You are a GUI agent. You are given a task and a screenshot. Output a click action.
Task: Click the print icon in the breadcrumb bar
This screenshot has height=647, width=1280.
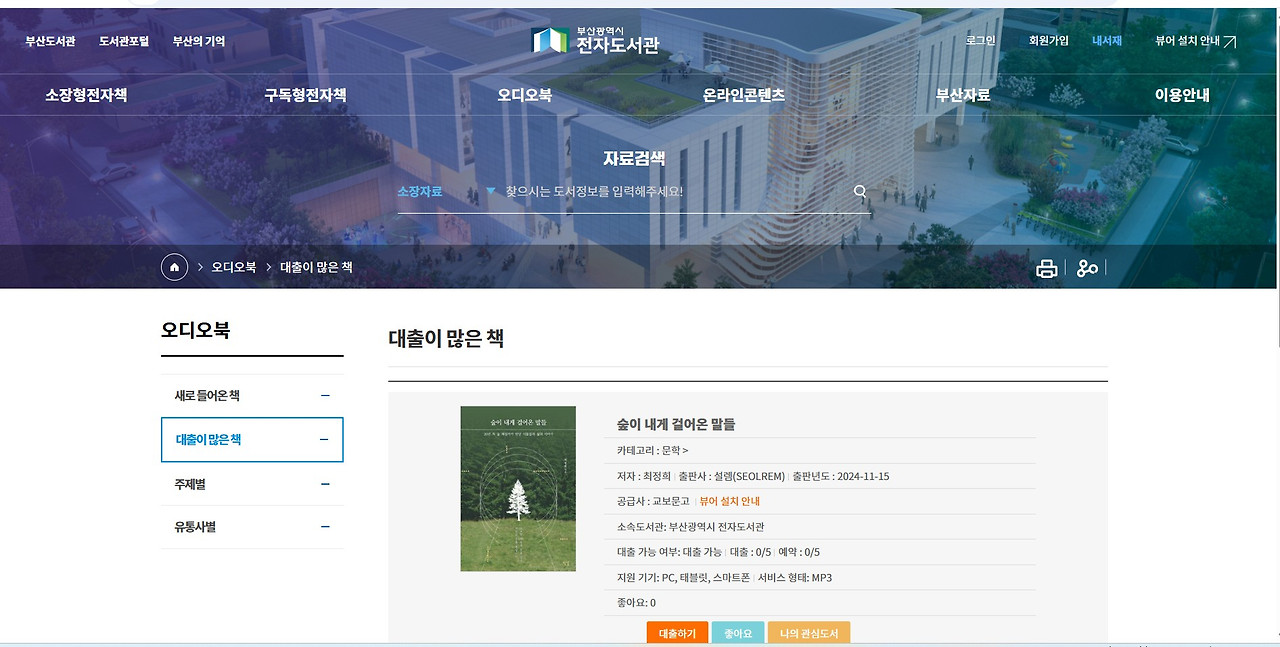[1047, 267]
